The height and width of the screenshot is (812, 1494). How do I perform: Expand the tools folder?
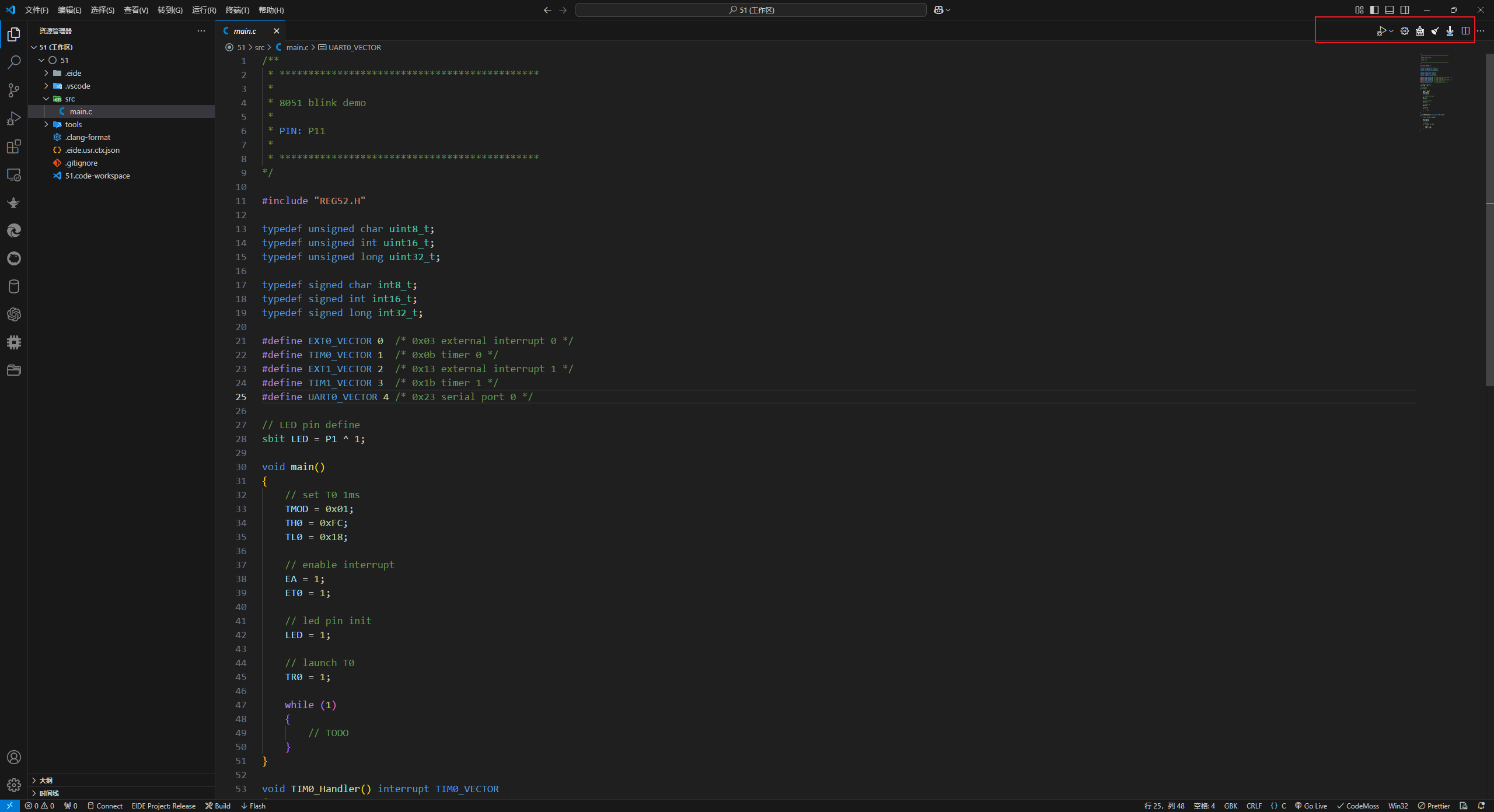click(46, 124)
